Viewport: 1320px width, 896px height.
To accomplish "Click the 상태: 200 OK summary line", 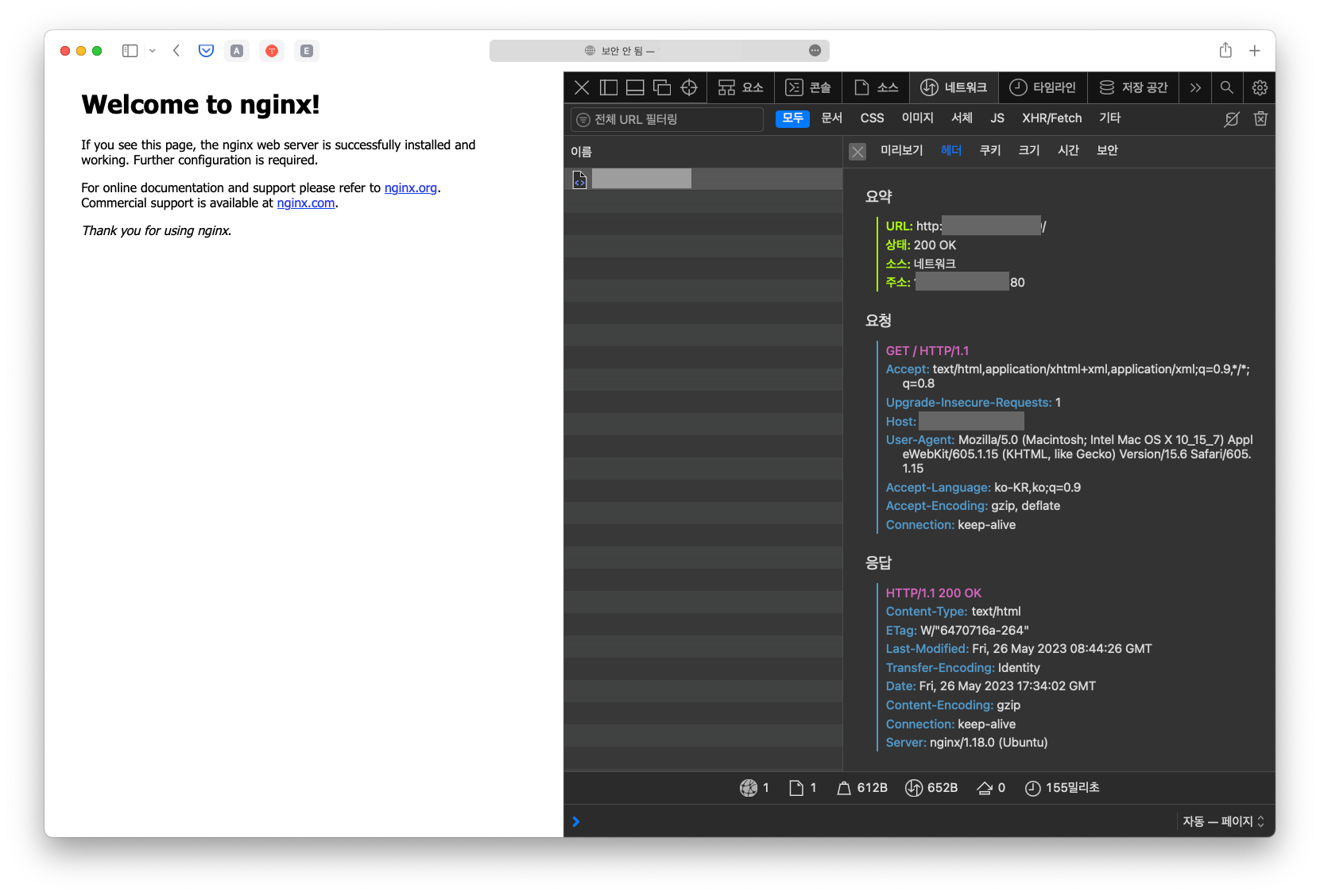I will [x=921, y=245].
